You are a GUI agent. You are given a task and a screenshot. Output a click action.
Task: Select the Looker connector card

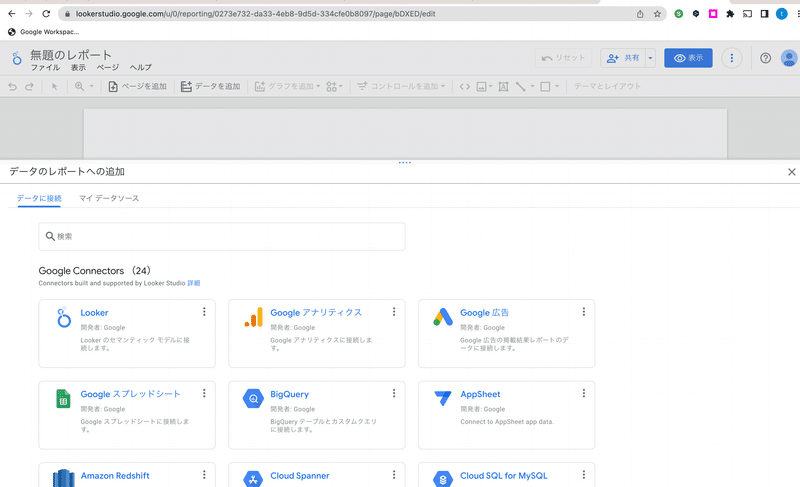click(x=127, y=334)
